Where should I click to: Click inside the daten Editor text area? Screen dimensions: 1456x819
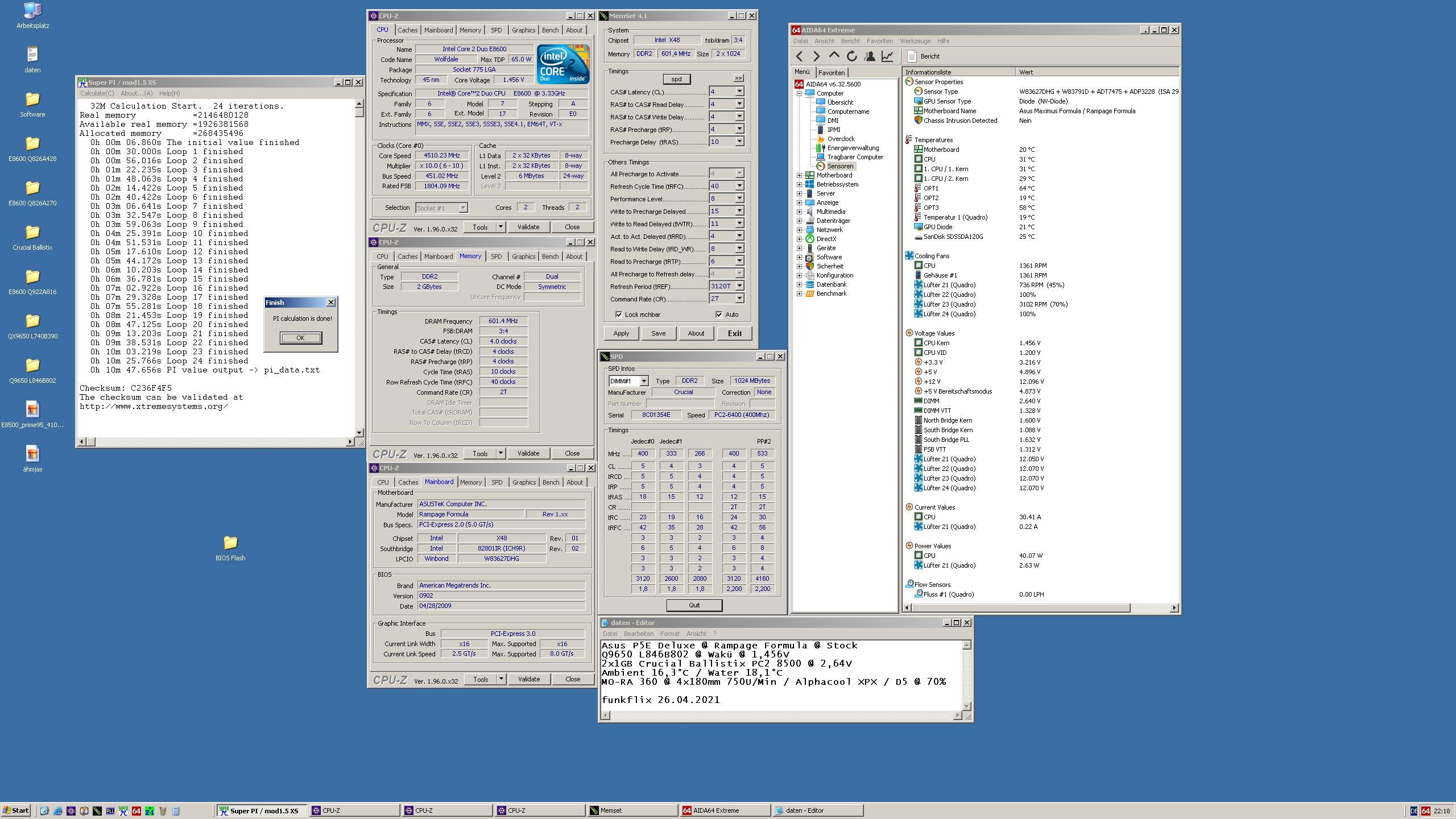pos(781,675)
